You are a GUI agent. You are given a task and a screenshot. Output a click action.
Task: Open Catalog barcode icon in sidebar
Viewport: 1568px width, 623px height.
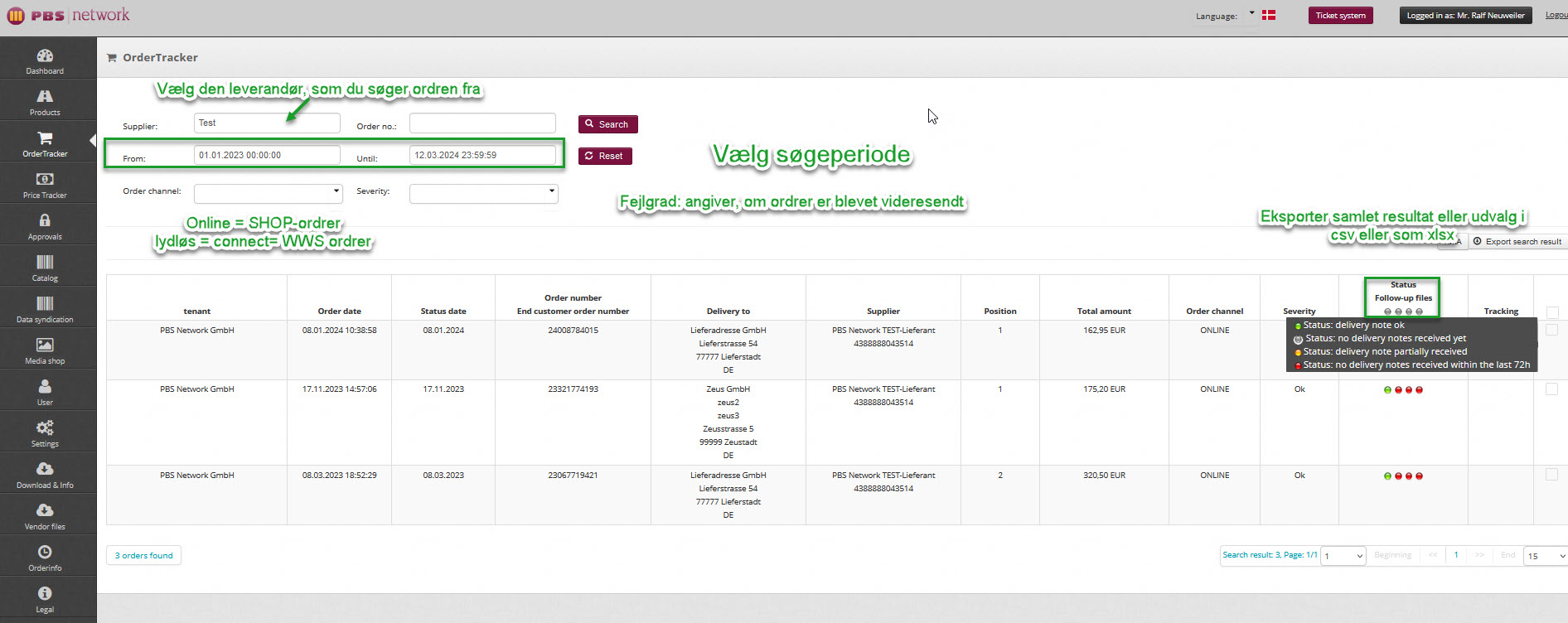[45, 262]
